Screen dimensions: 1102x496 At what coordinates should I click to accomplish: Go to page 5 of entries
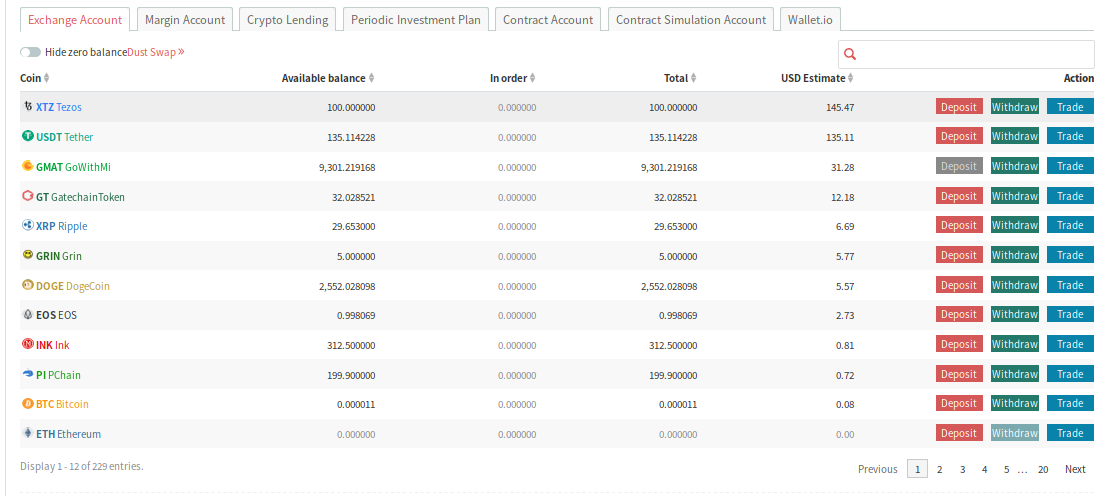1006,469
